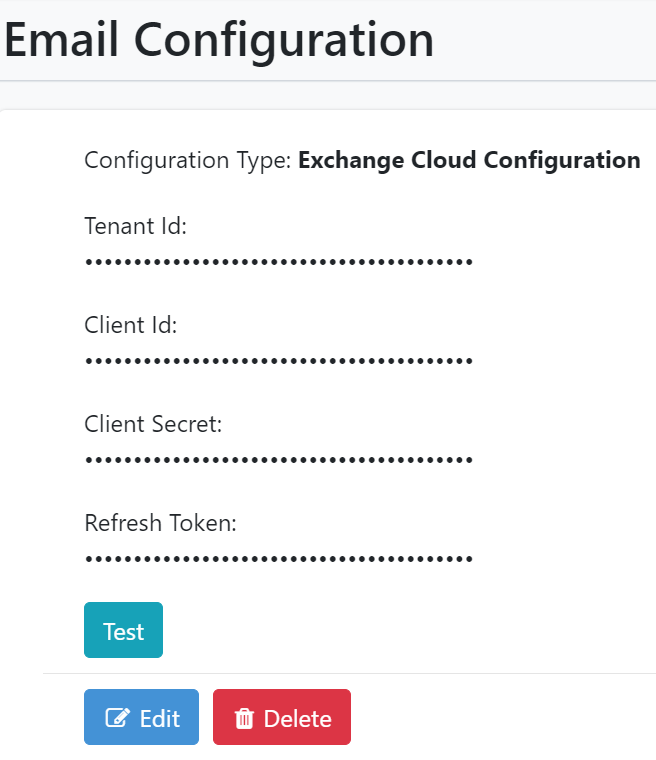Select the Exchange Cloud Configuration text
The width and height of the screenshot is (656, 760).
click(x=469, y=160)
